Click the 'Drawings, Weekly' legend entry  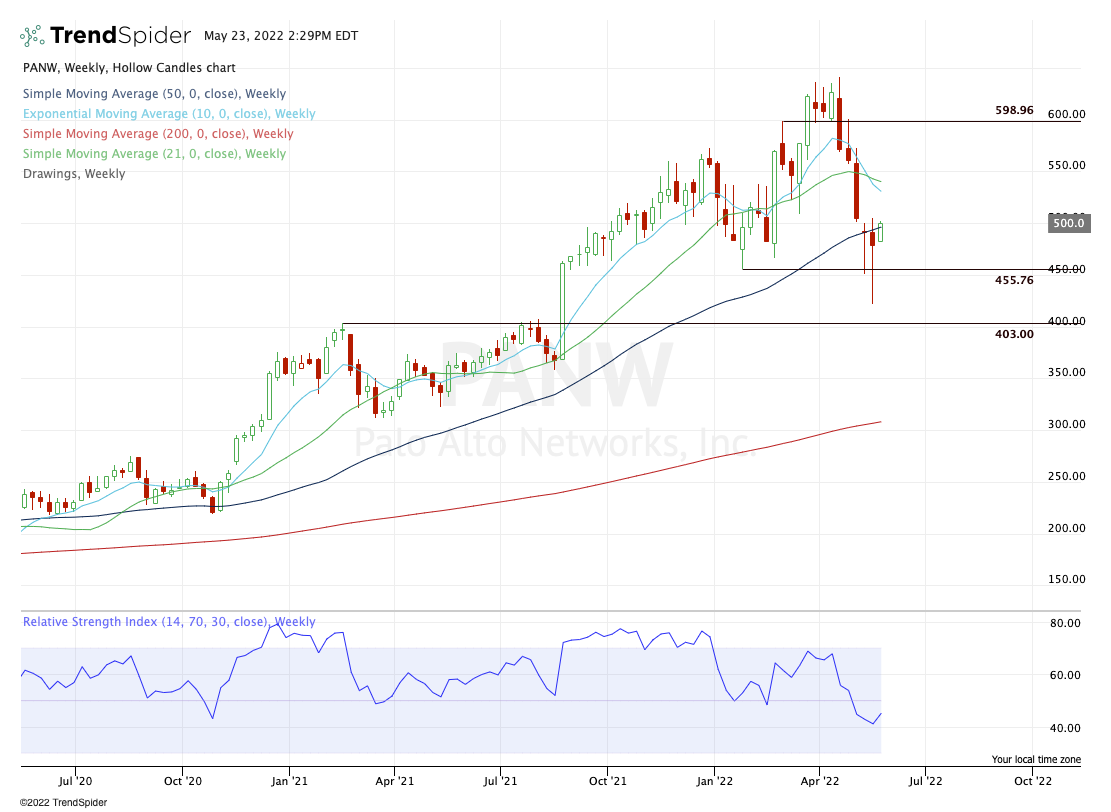74,174
